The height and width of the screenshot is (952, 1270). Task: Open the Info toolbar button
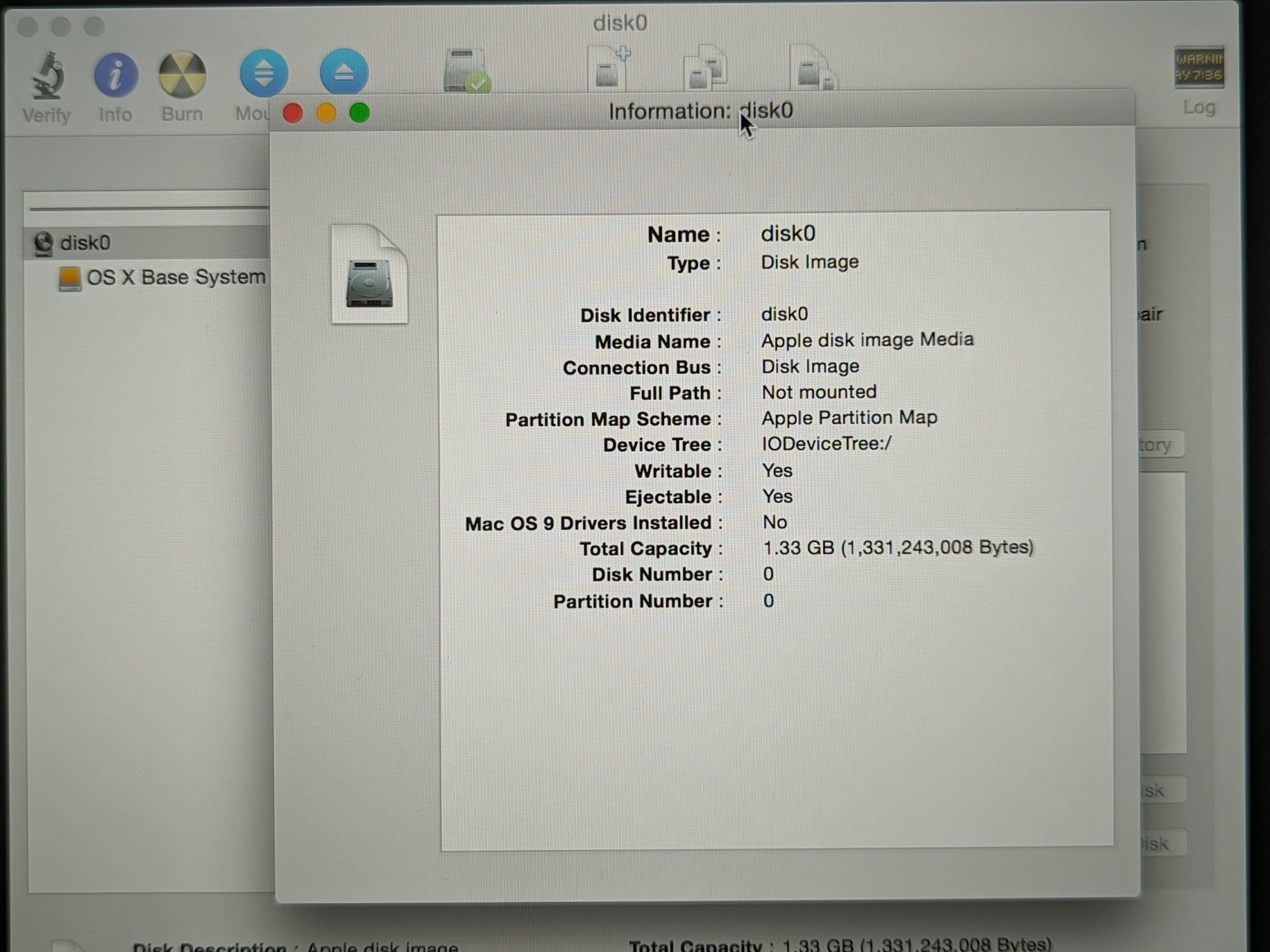click(x=116, y=76)
